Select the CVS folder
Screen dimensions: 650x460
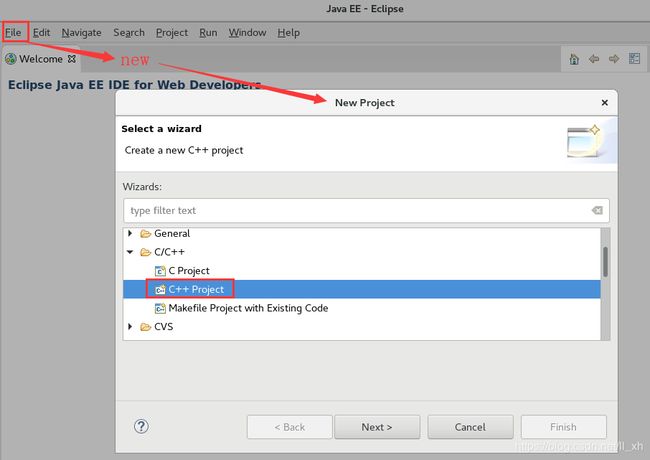tap(163, 327)
